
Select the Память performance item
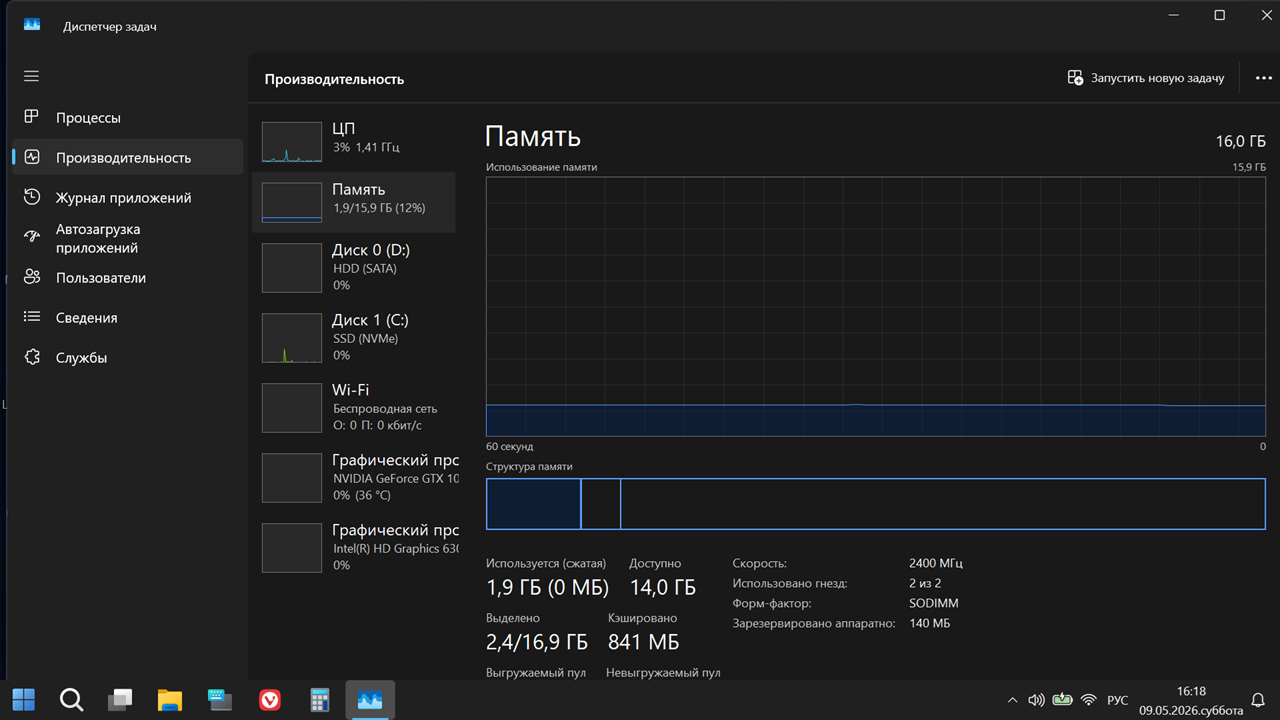tap(354, 202)
